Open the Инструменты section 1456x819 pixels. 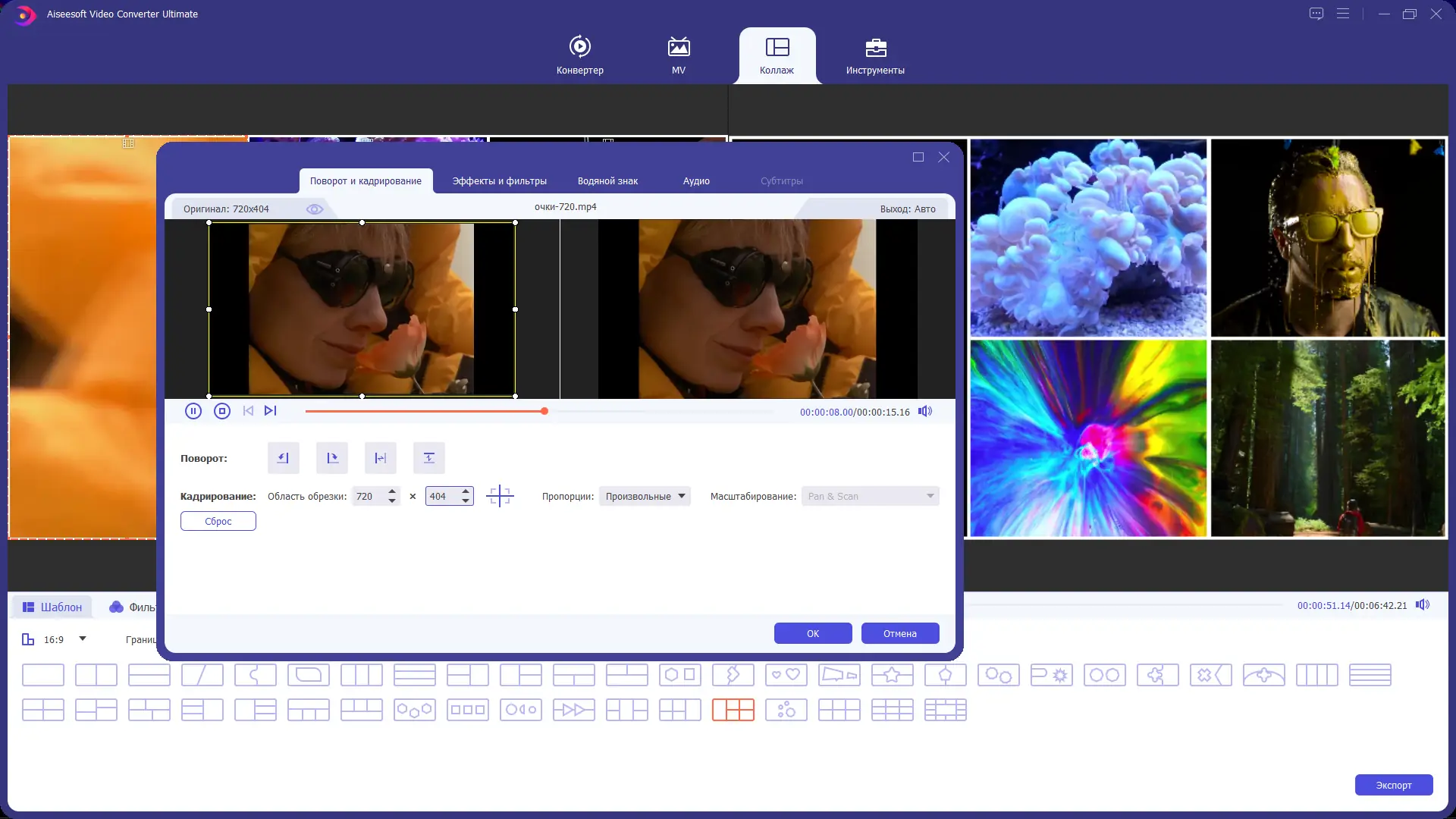click(874, 55)
